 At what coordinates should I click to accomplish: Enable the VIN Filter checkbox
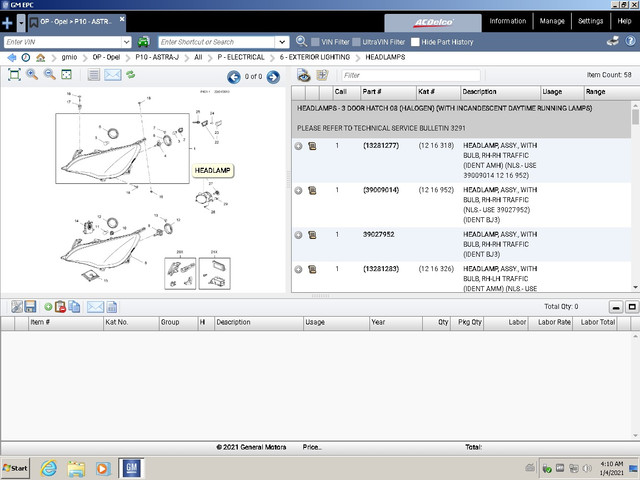pyautogui.click(x=315, y=42)
